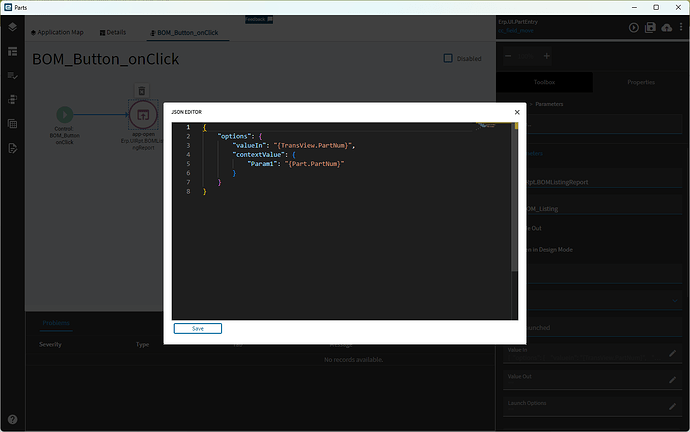The image size is (690, 432).
Task: Click line number 8 in editor gutter
Action: pos(188,191)
